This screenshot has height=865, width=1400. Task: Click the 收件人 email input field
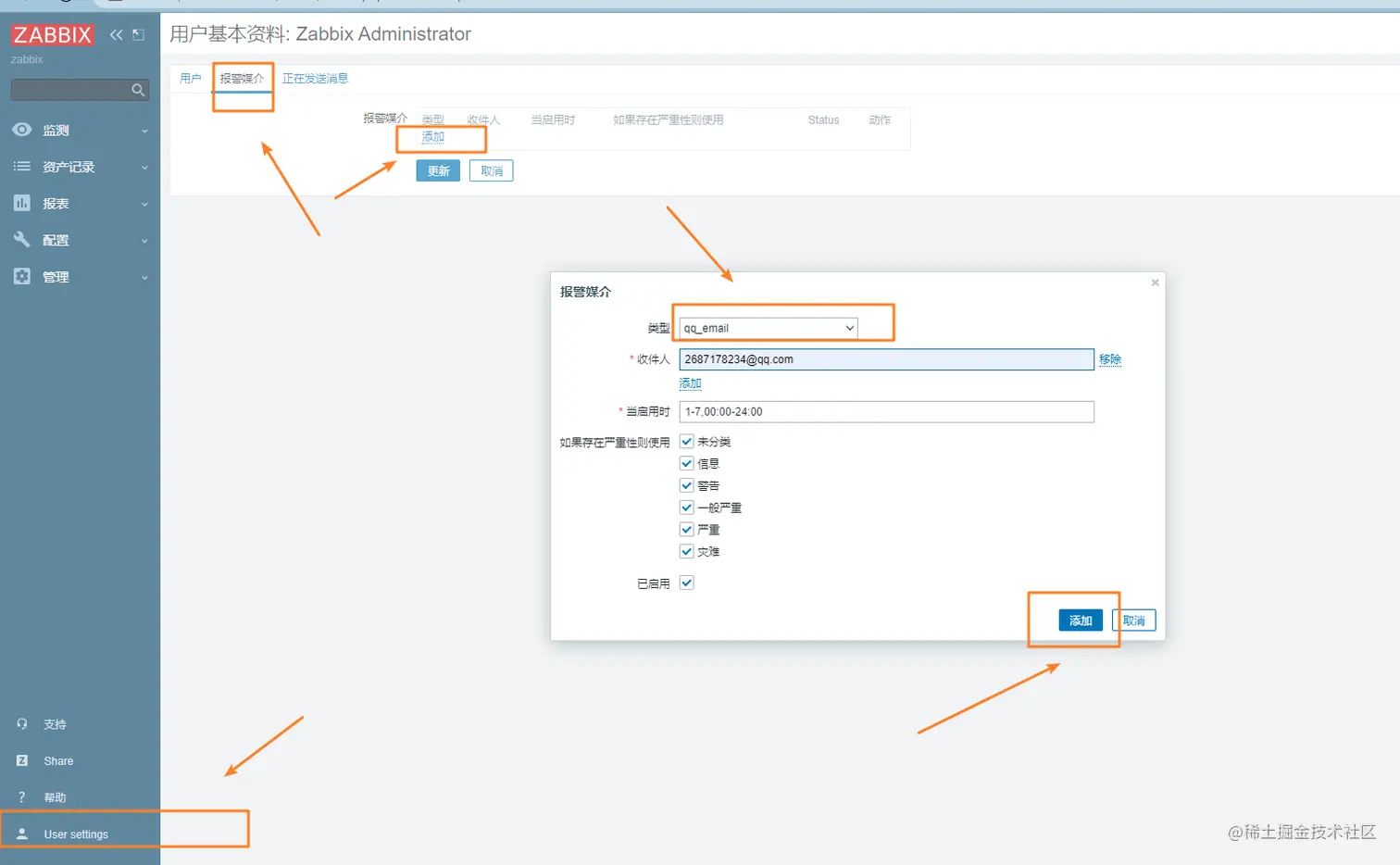point(886,359)
